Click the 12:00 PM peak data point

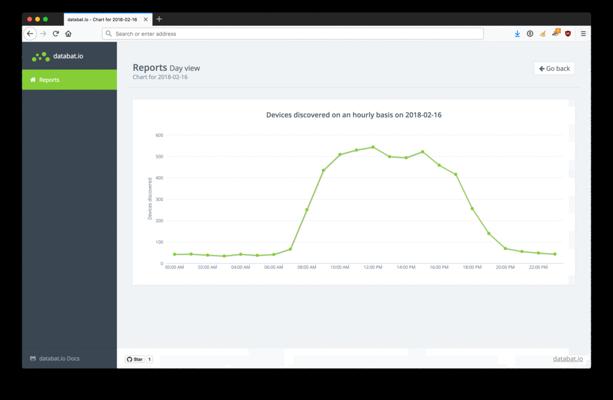click(373, 147)
